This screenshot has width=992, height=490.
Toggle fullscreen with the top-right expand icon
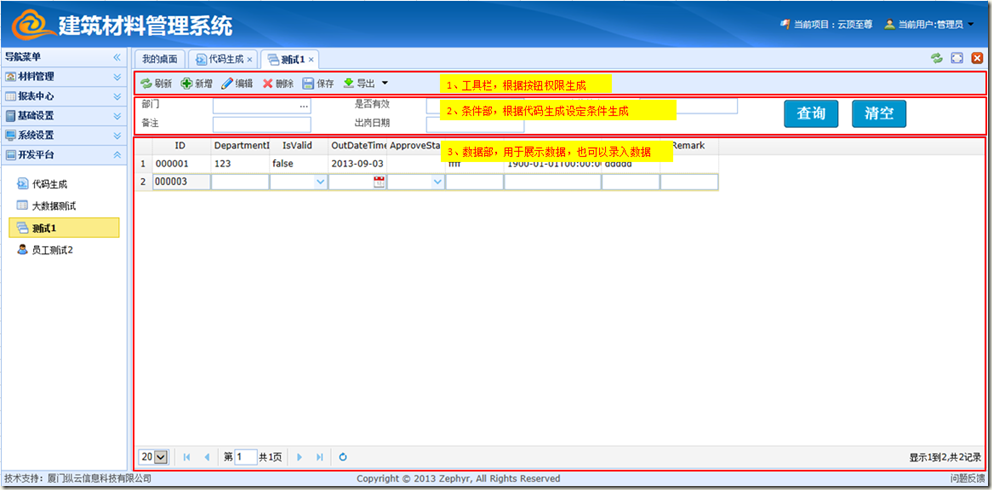coord(957,59)
